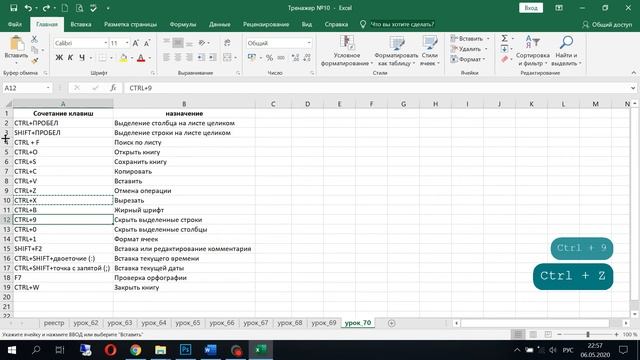Switch to the Формулы ribbon tab

183,24
